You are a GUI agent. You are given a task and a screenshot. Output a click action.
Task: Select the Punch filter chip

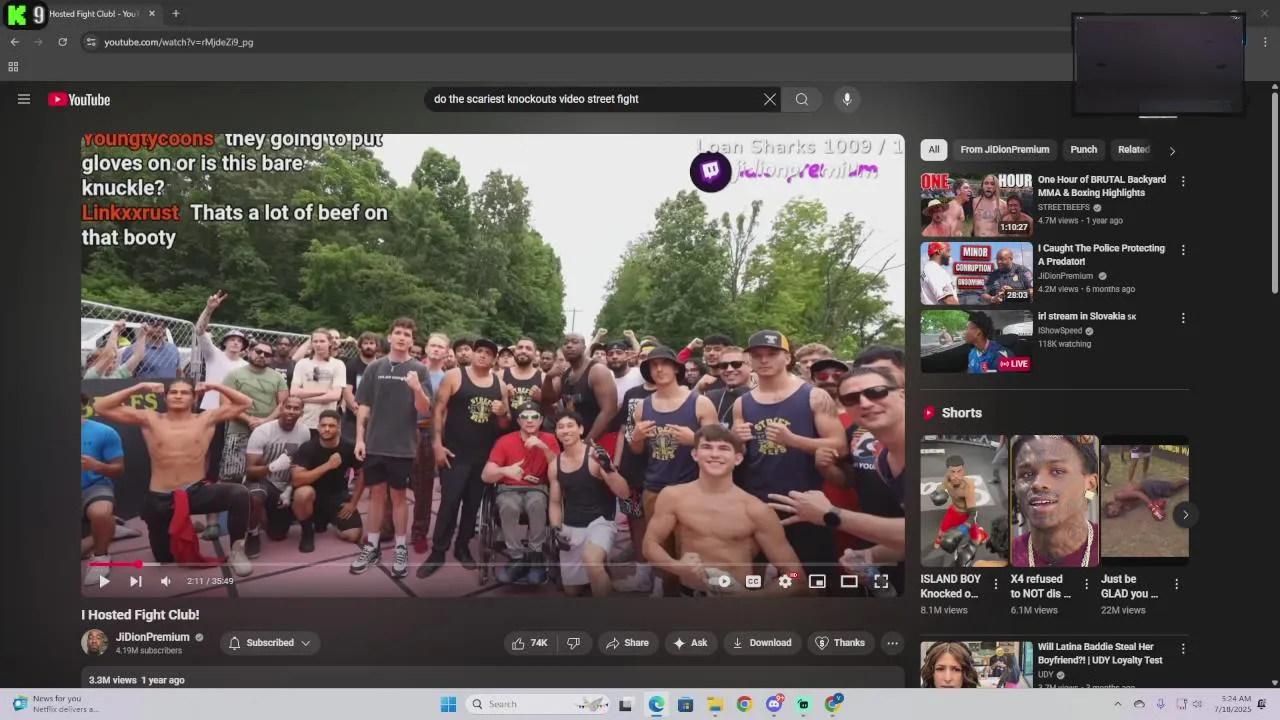pyautogui.click(x=1084, y=150)
